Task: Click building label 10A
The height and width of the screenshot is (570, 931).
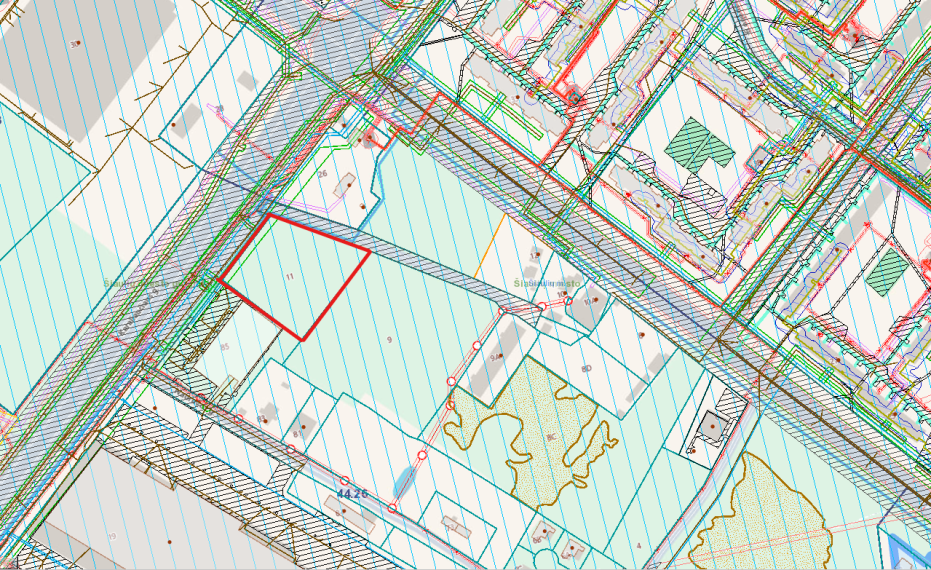Action: [588, 302]
